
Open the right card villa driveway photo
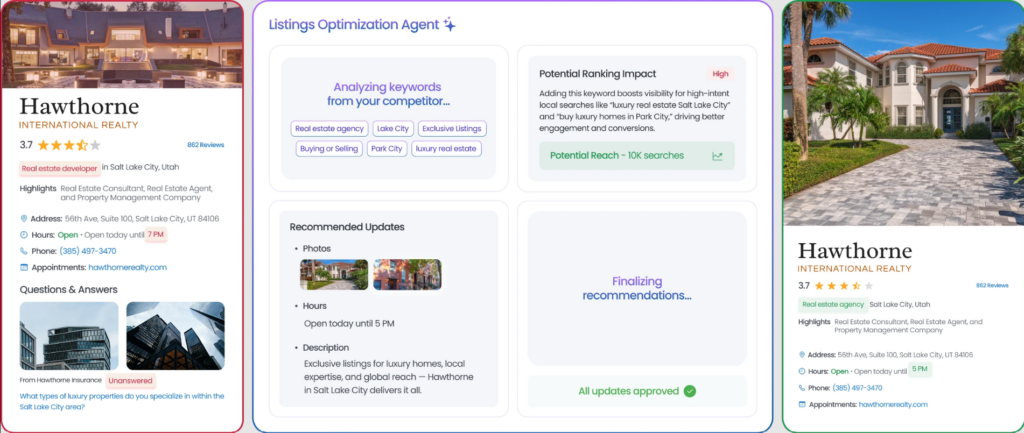click(903, 114)
